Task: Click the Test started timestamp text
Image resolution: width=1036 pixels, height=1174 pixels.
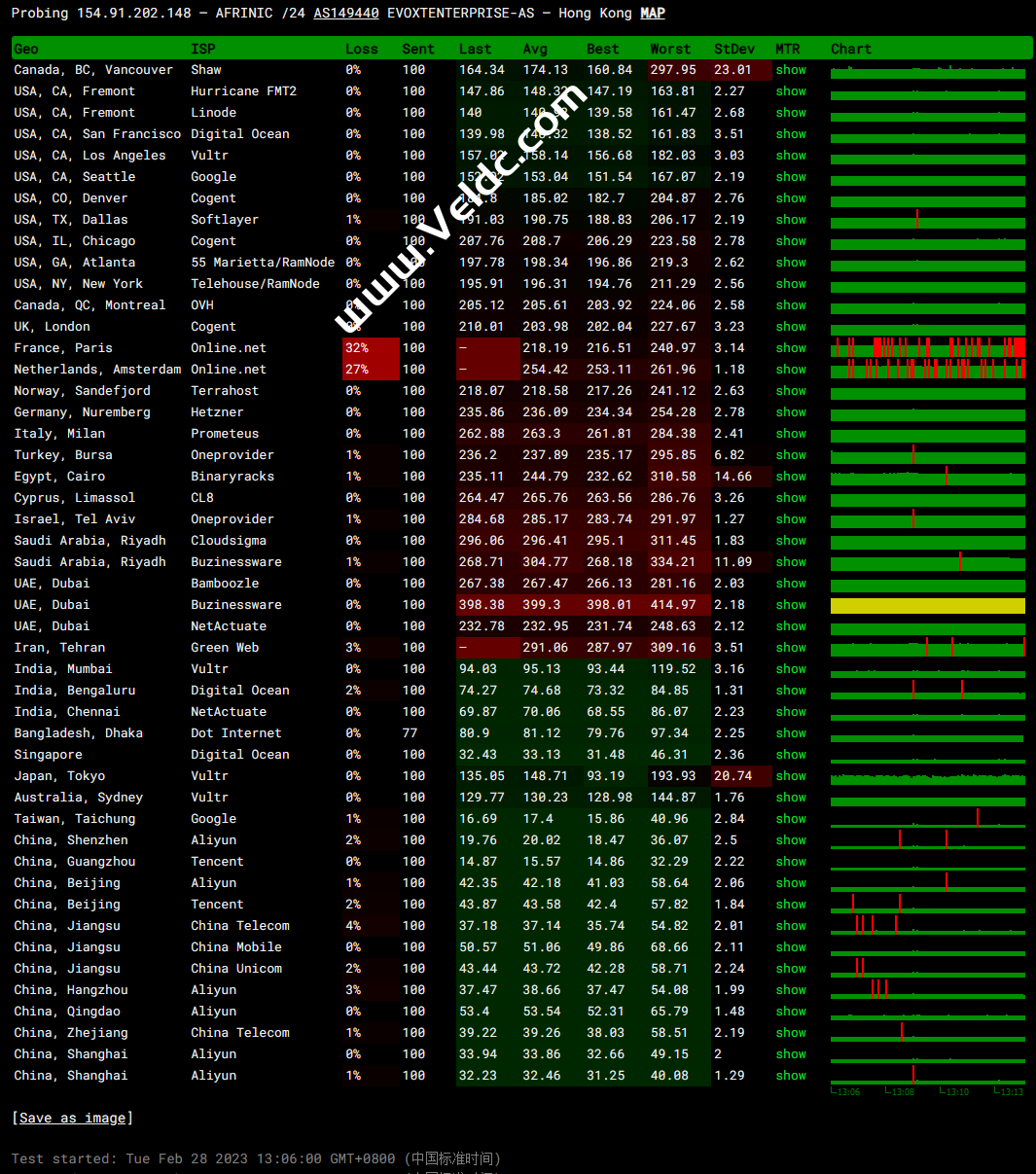Action: 256,1158
